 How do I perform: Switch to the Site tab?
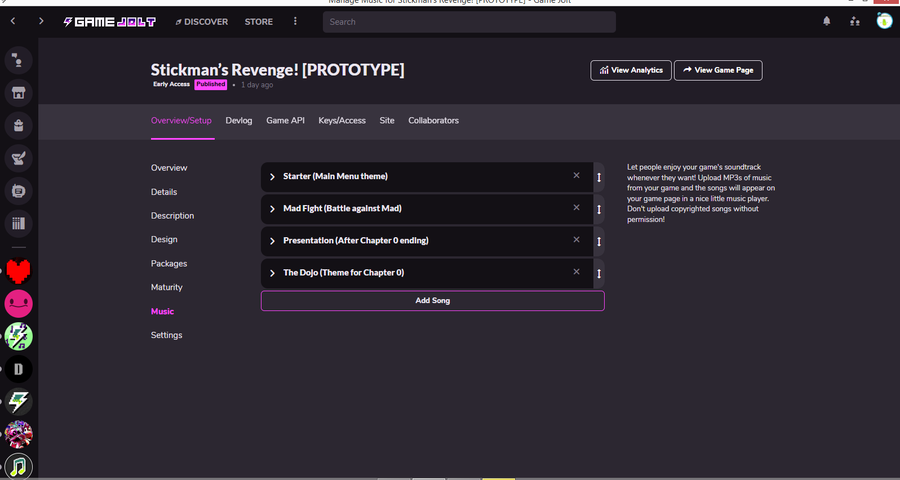pos(387,121)
